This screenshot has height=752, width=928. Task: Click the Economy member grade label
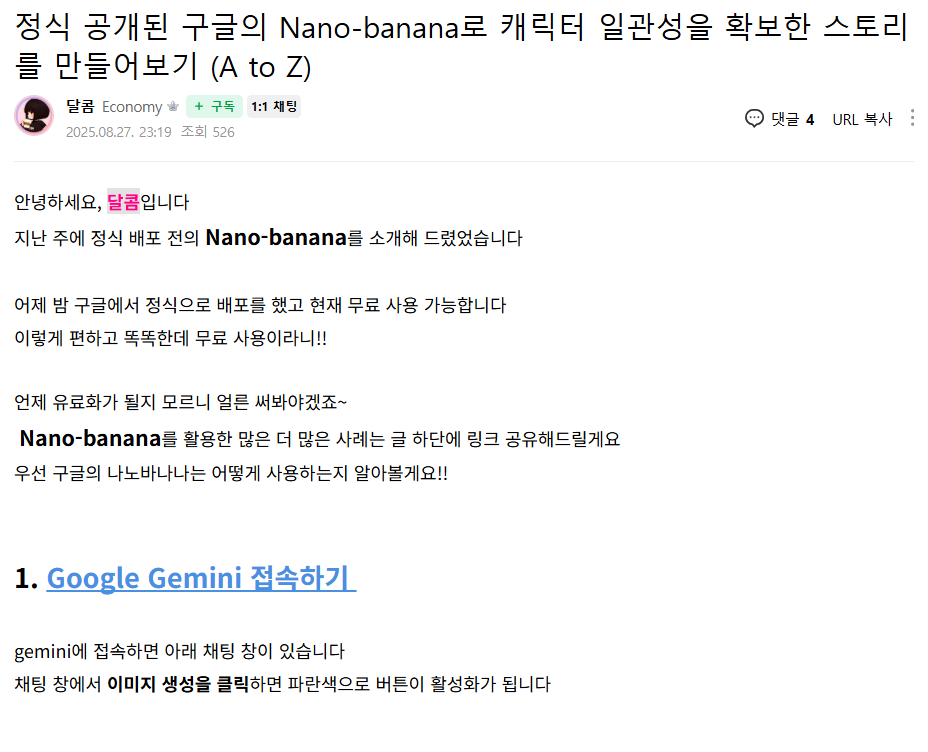click(x=132, y=107)
